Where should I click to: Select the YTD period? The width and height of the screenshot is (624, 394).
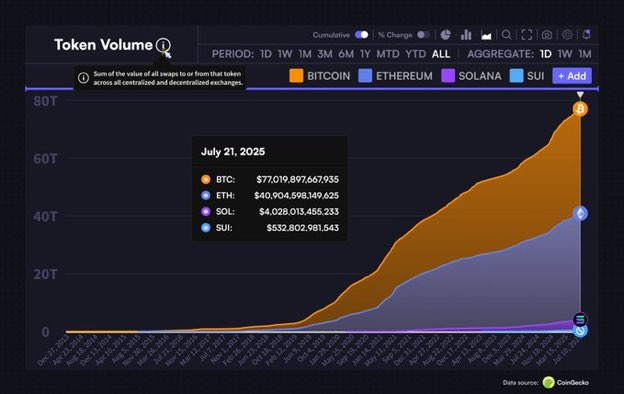point(415,54)
